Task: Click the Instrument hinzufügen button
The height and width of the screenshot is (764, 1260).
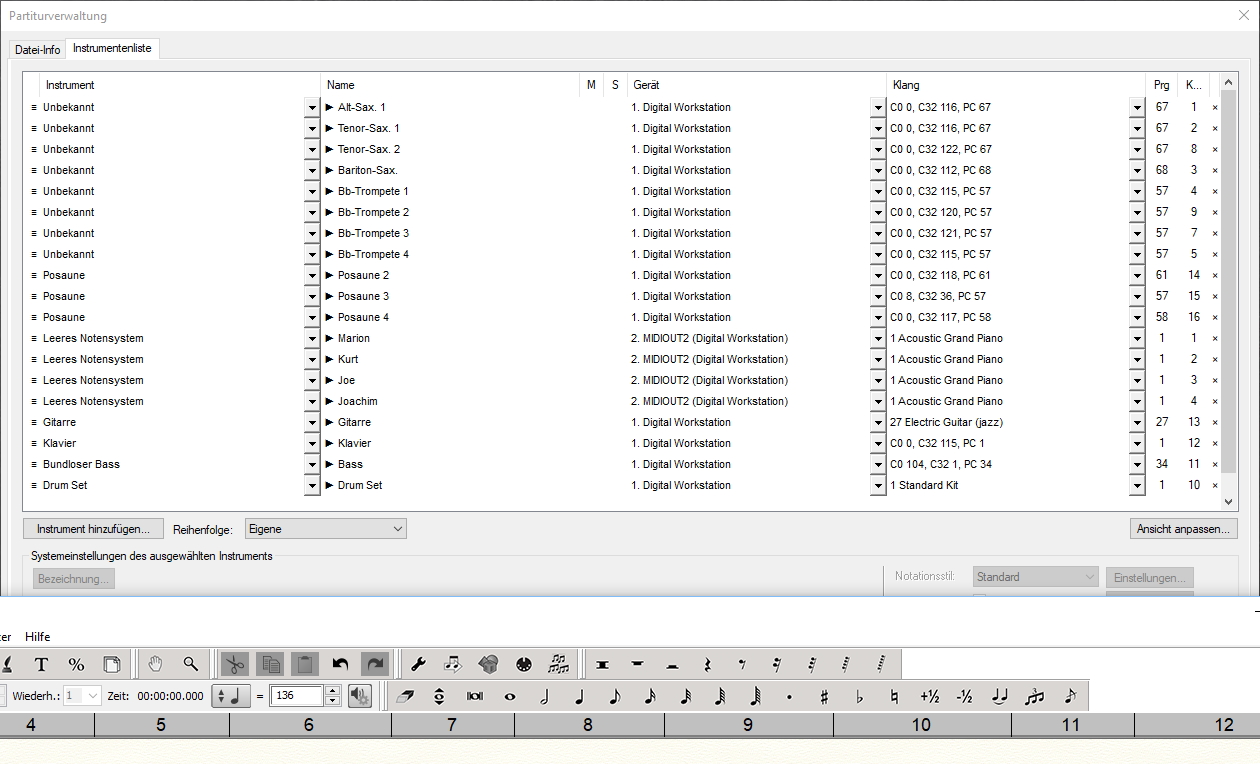Action: click(93, 529)
